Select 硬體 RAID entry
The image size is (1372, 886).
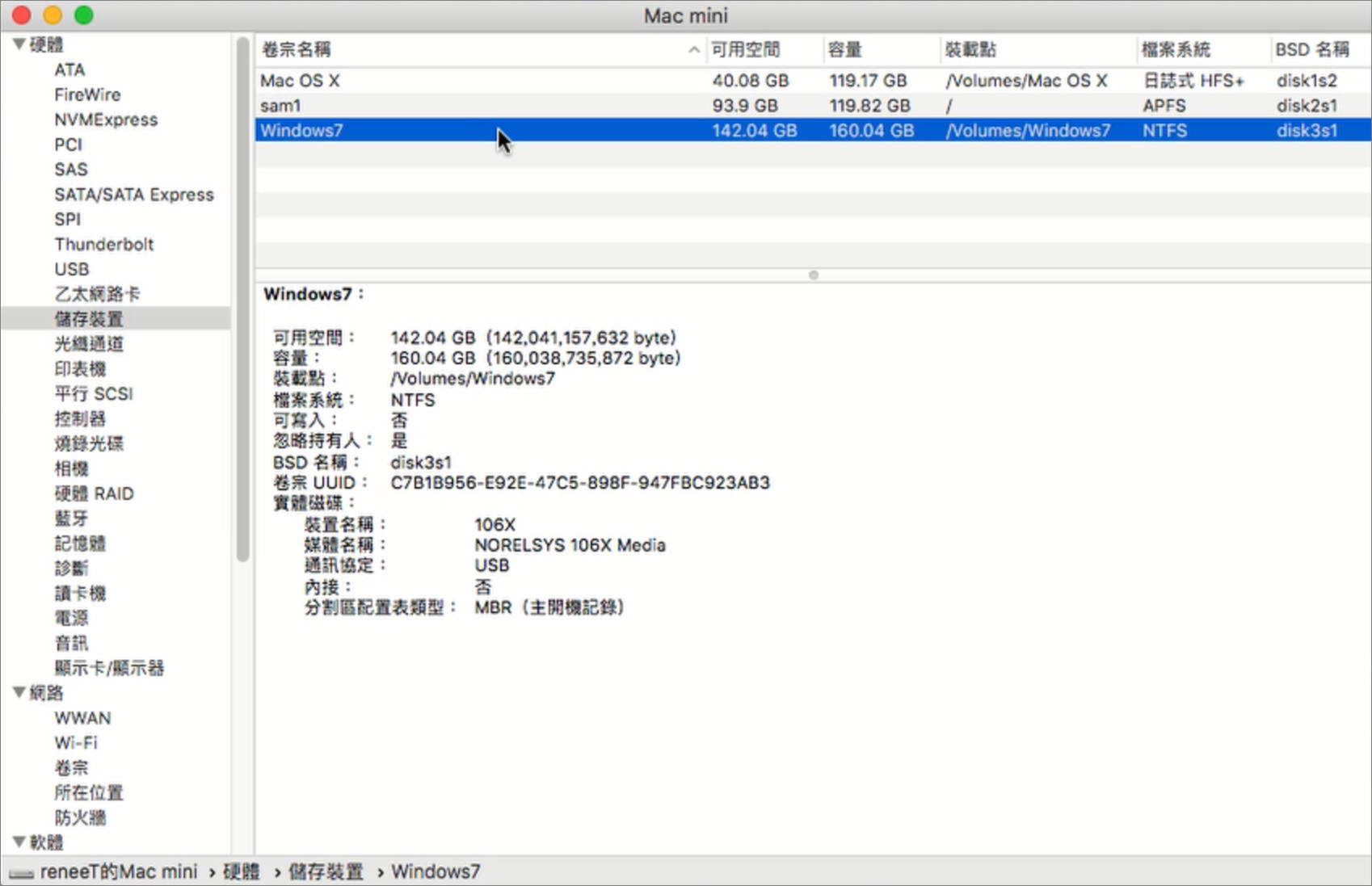pos(94,494)
